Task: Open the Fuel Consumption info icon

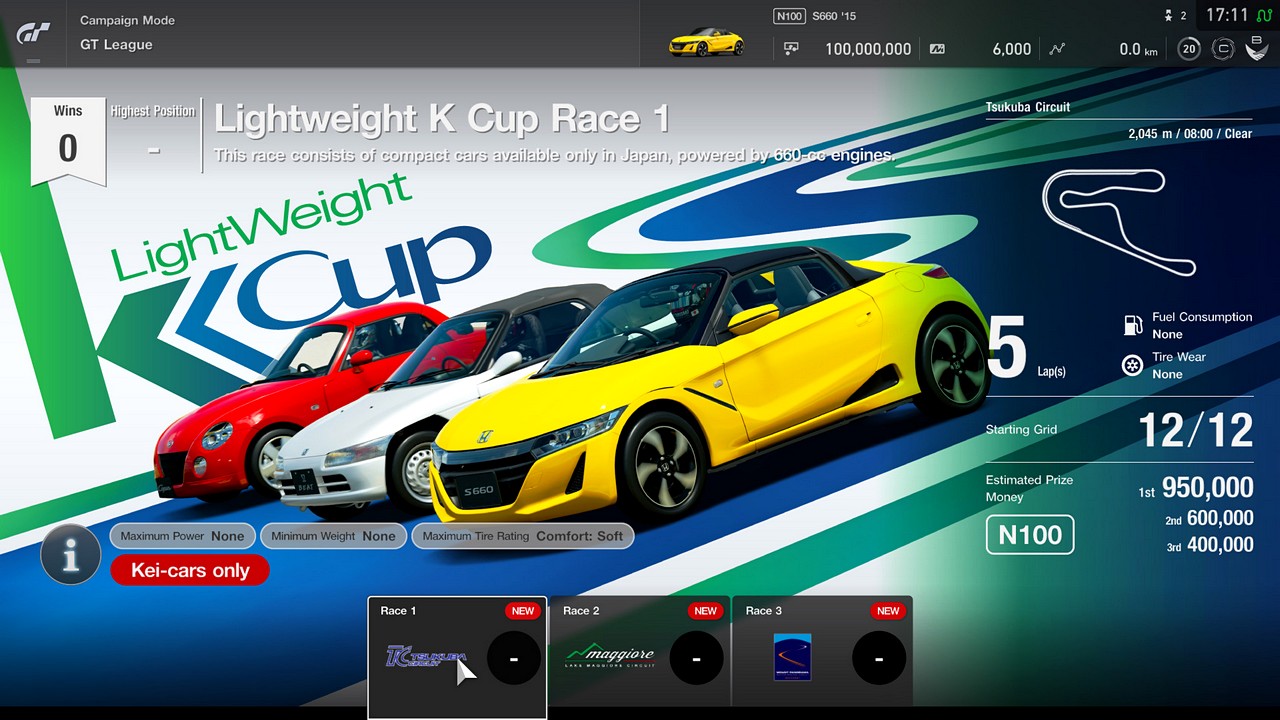Action: tap(1133, 325)
